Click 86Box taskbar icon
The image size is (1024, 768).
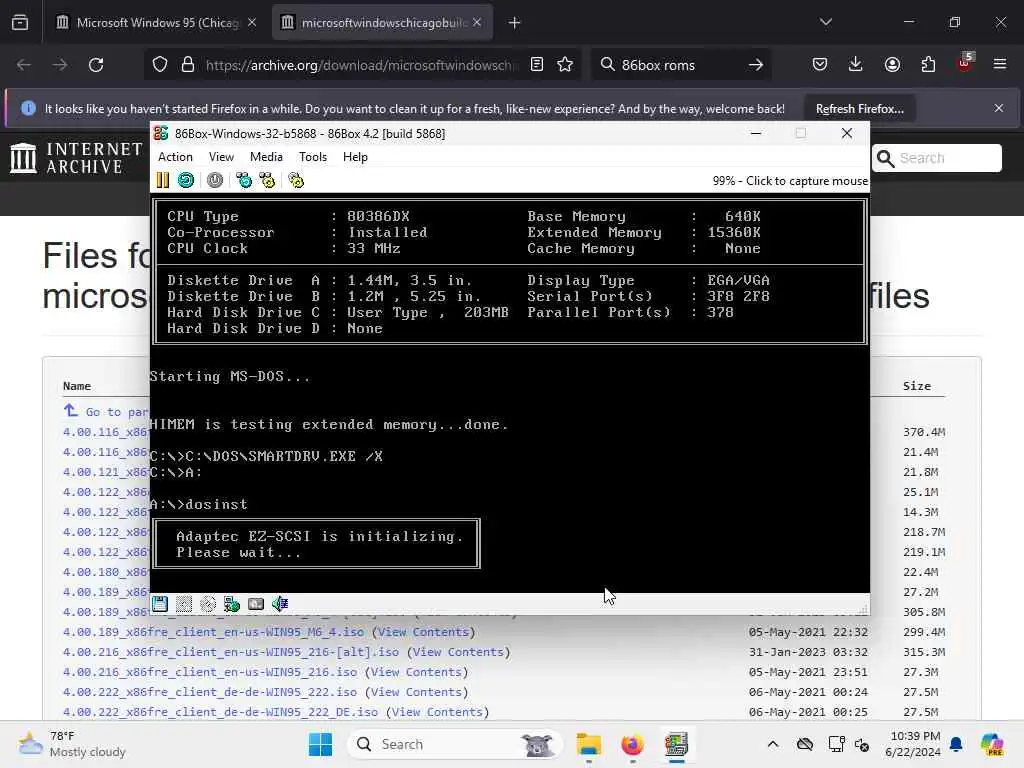pos(676,744)
